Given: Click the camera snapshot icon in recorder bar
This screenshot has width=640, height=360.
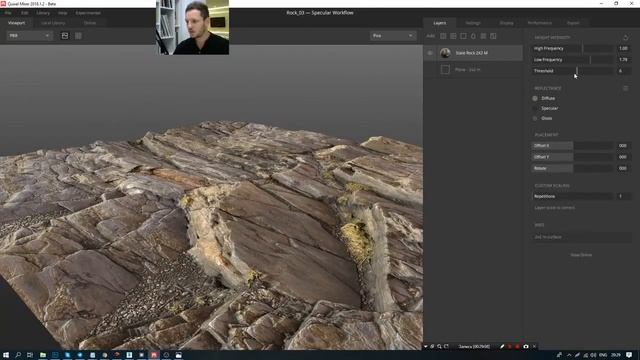Looking at the screenshot, I should pyautogui.click(x=526, y=347).
